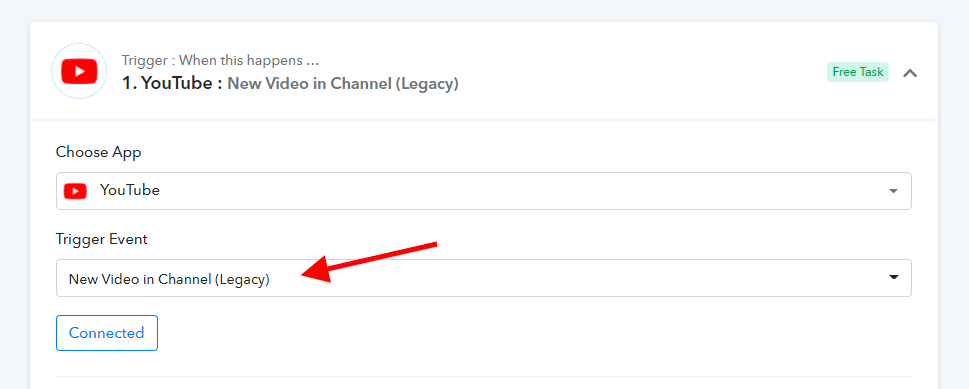
Task: Select the YouTube text in the Choose App box
Action: point(130,190)
